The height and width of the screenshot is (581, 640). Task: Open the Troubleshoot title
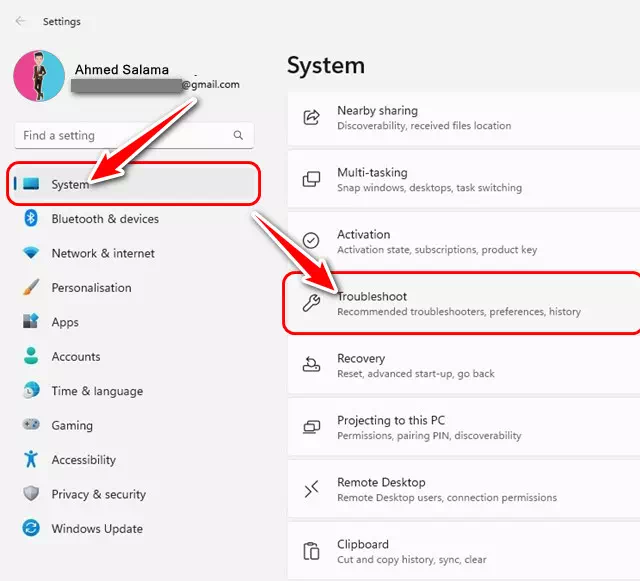point(372,296)
